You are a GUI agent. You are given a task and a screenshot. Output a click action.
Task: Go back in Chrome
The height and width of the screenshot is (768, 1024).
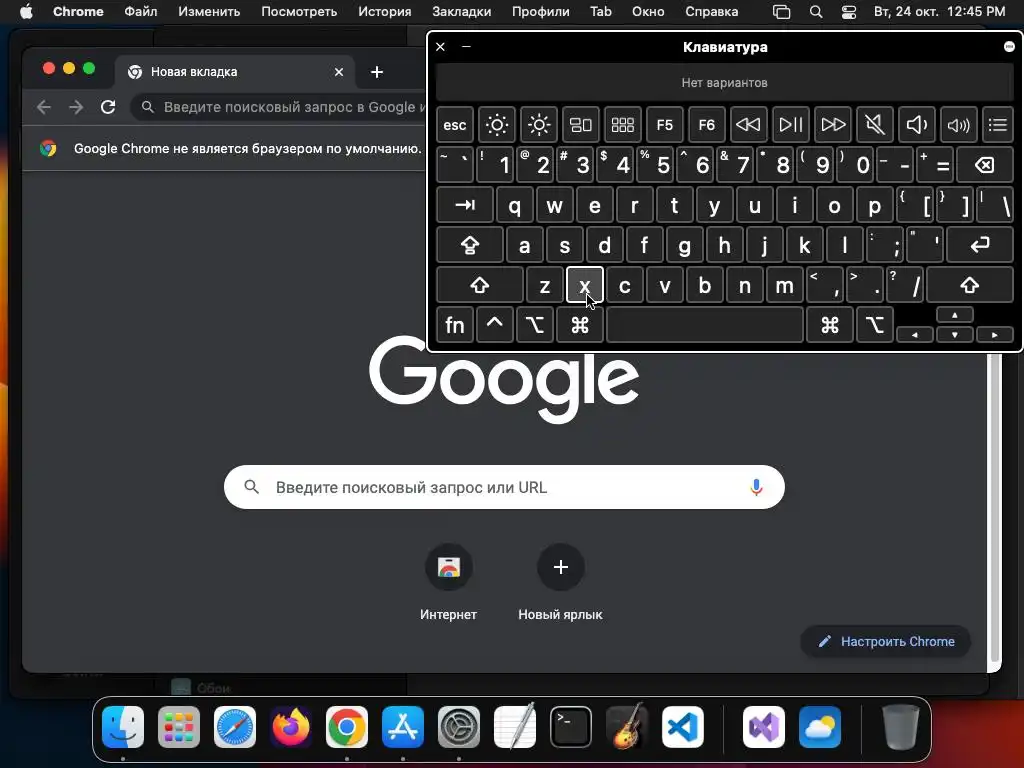[44, 107]
